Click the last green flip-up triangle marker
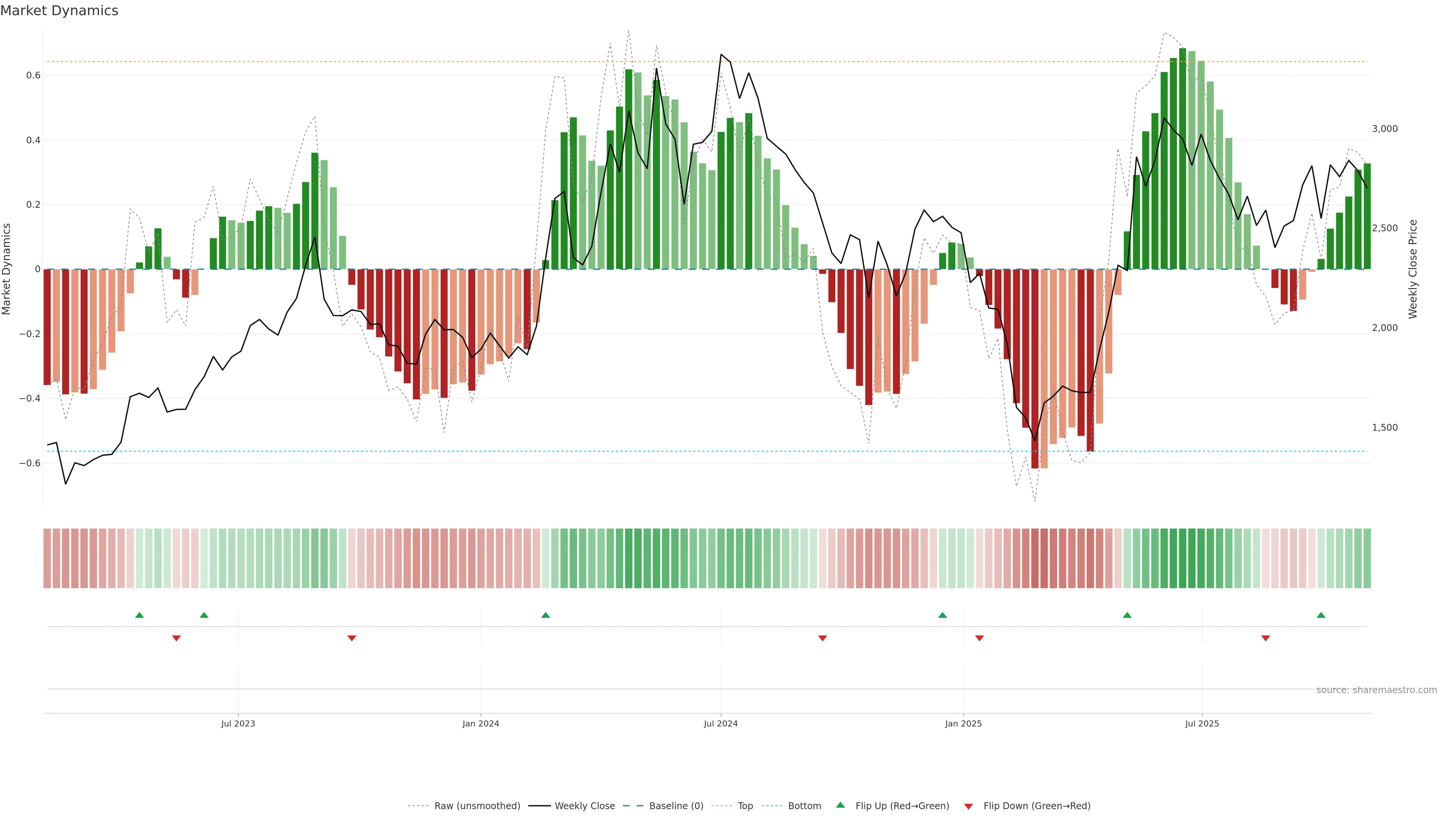1456x819 pixels. [x=1321, y=615]
